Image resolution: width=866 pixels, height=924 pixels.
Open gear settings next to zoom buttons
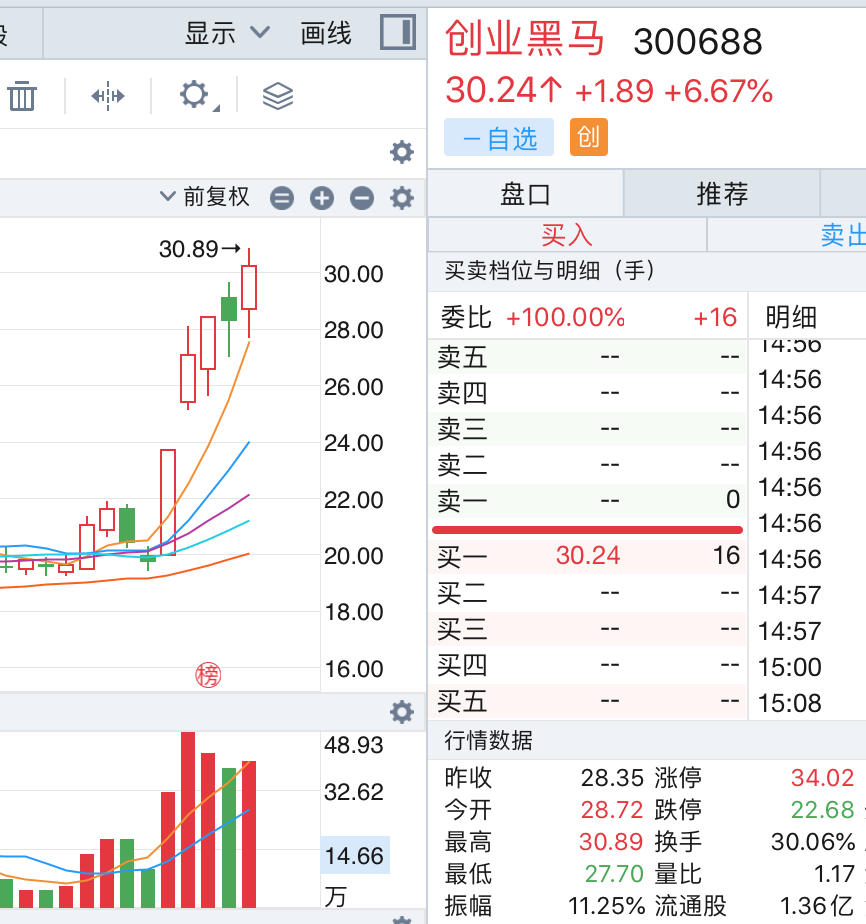coord(402,198)
